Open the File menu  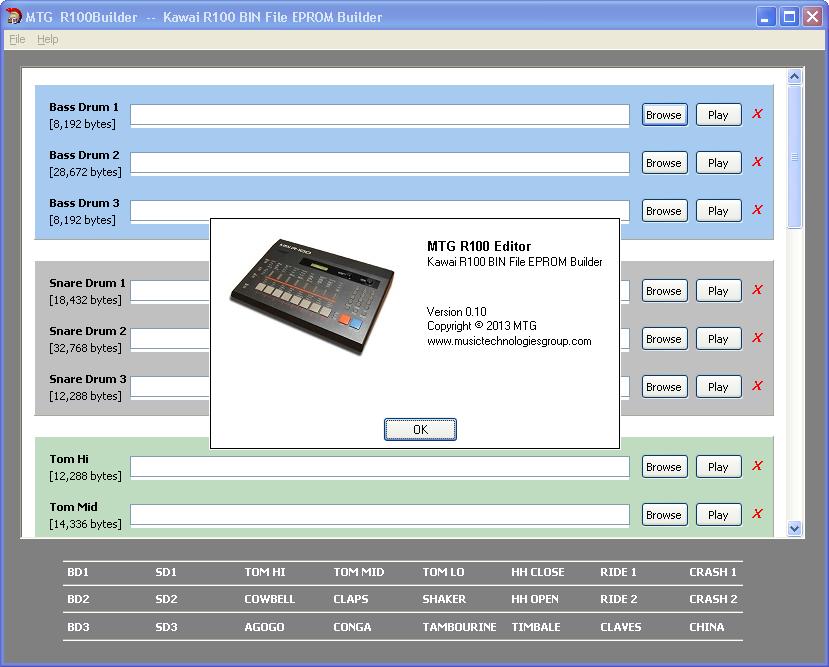(x=17, y=39)
